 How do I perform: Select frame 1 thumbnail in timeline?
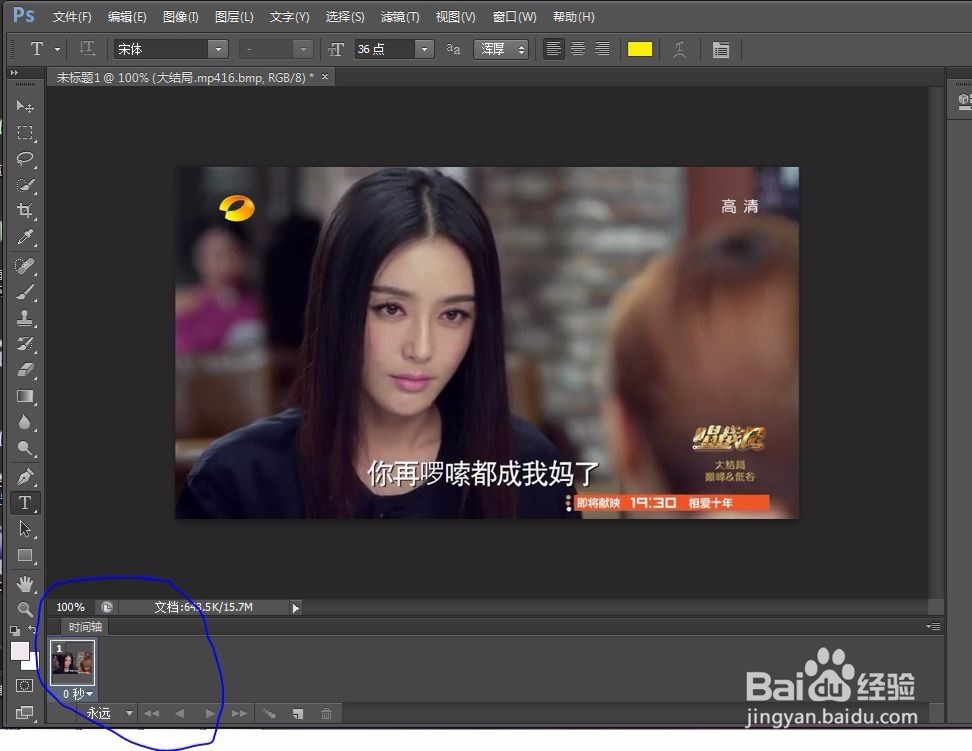tap(73, 662)
